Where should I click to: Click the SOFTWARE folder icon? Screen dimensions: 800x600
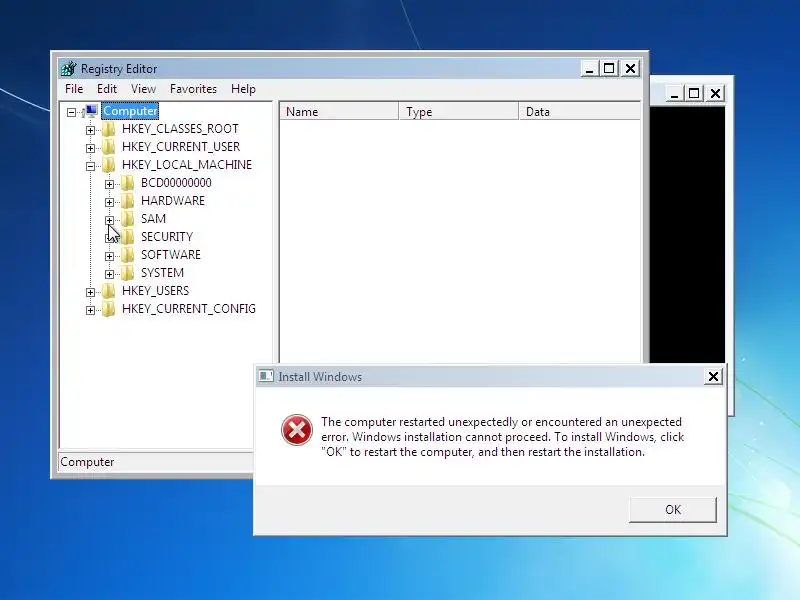[128, 255]
